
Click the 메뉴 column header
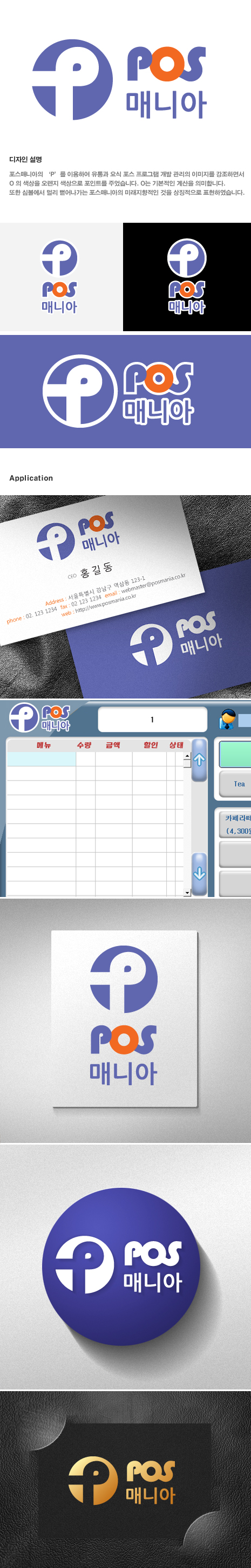click(43, 745)
